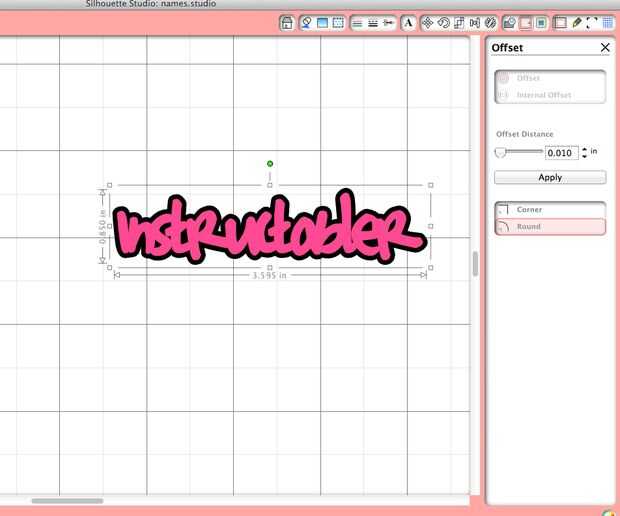Apply the offset
The height and width of the screenshot is (516, 620).
(x=550, y=177)
